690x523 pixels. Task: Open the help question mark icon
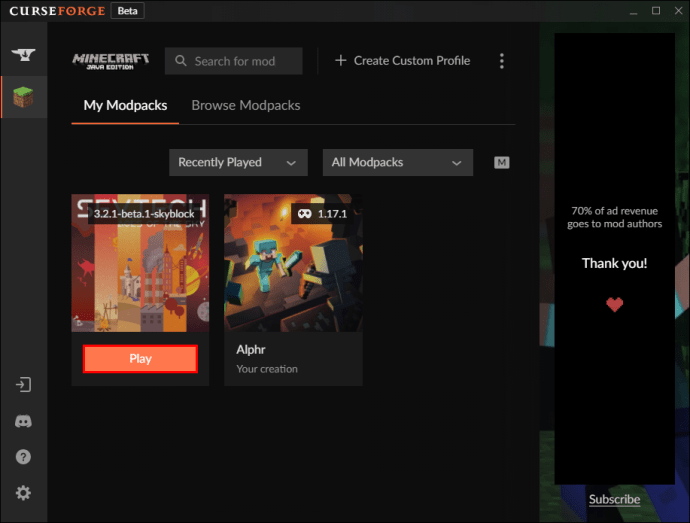click(23, 457)
